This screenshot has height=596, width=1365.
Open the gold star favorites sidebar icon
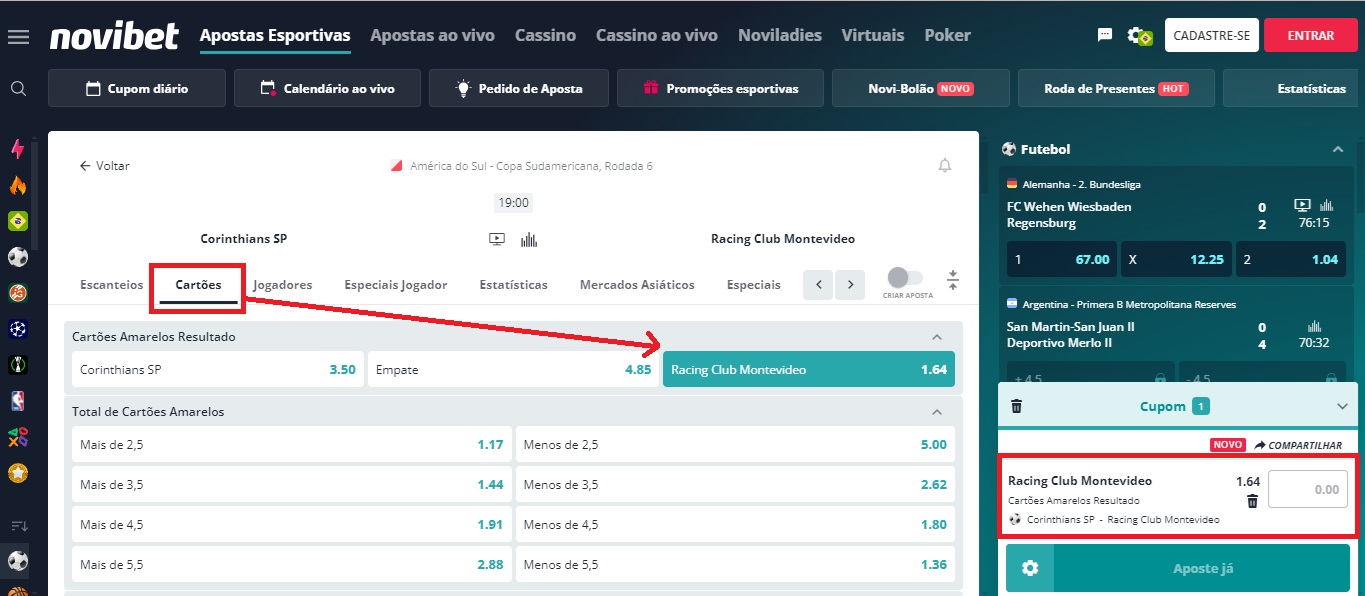click(x=18, y=473)
